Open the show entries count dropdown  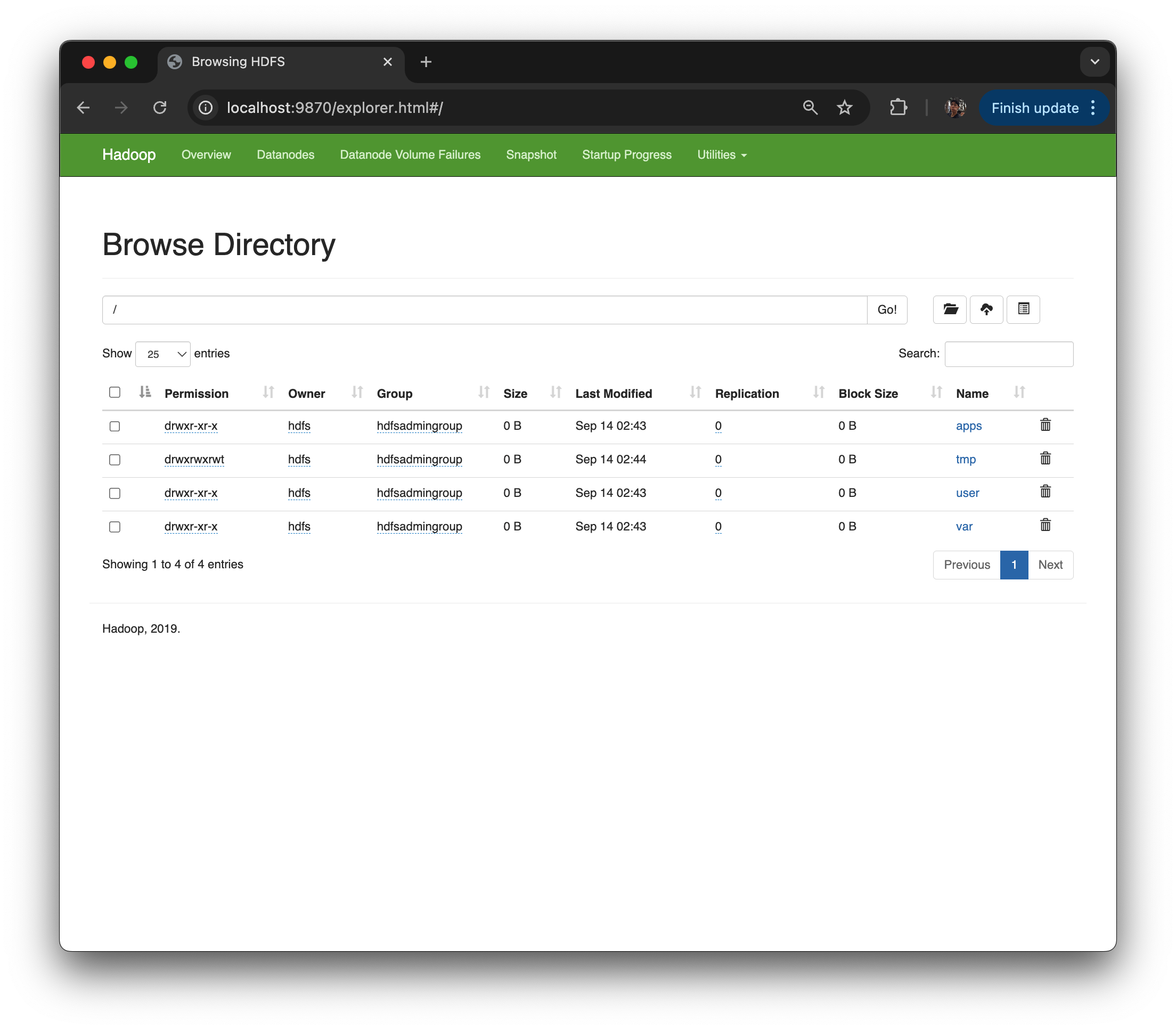pyautogui.click(x=163, y=354)
